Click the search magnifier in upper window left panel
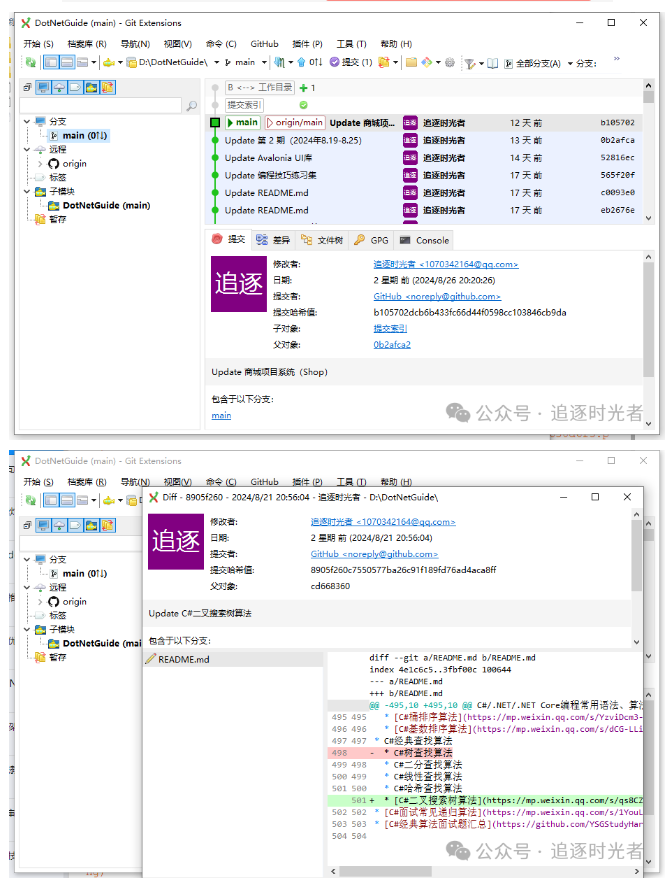Image resolution: width=666 pixels, height=891 pixels. (x=192, y=106)
